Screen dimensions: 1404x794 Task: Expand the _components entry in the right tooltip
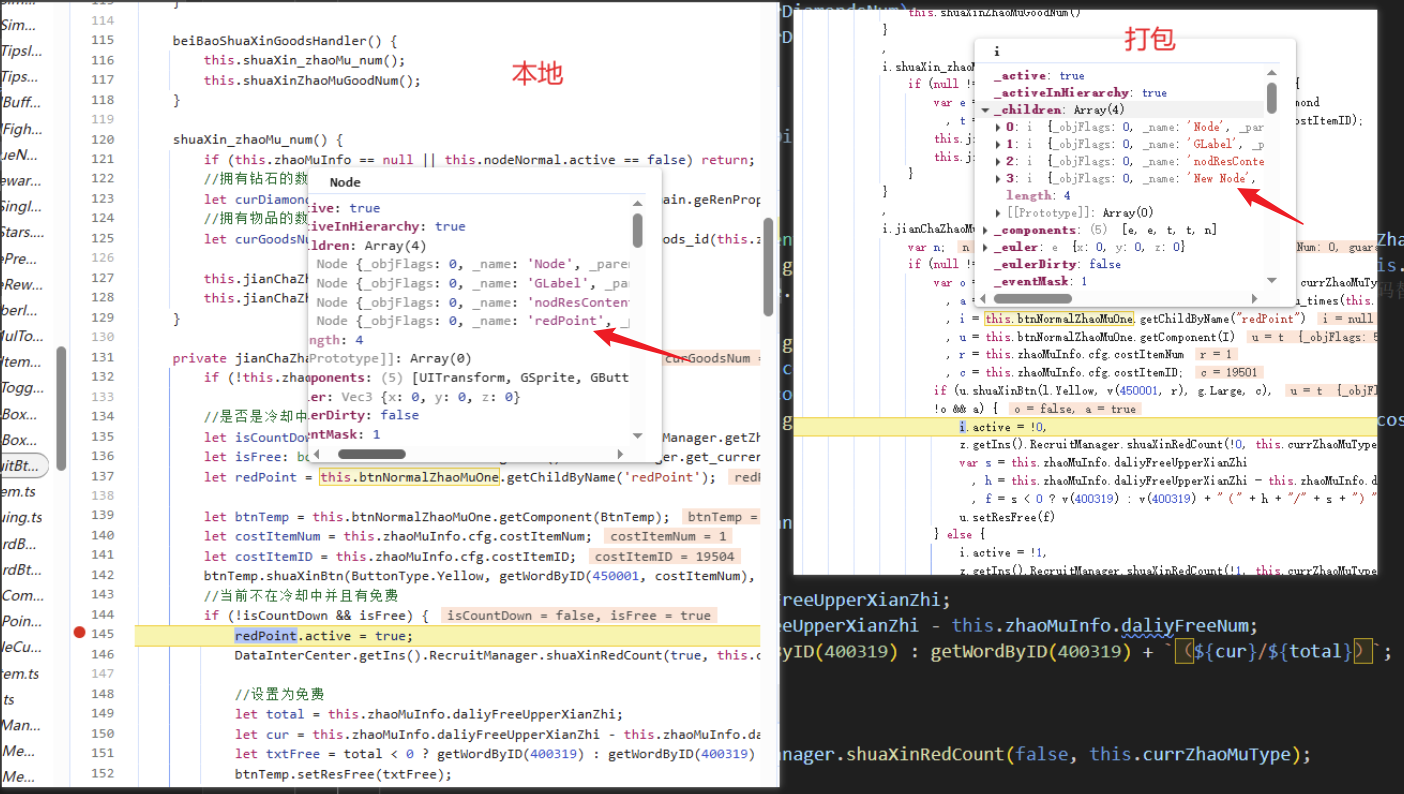coord(986,230)
